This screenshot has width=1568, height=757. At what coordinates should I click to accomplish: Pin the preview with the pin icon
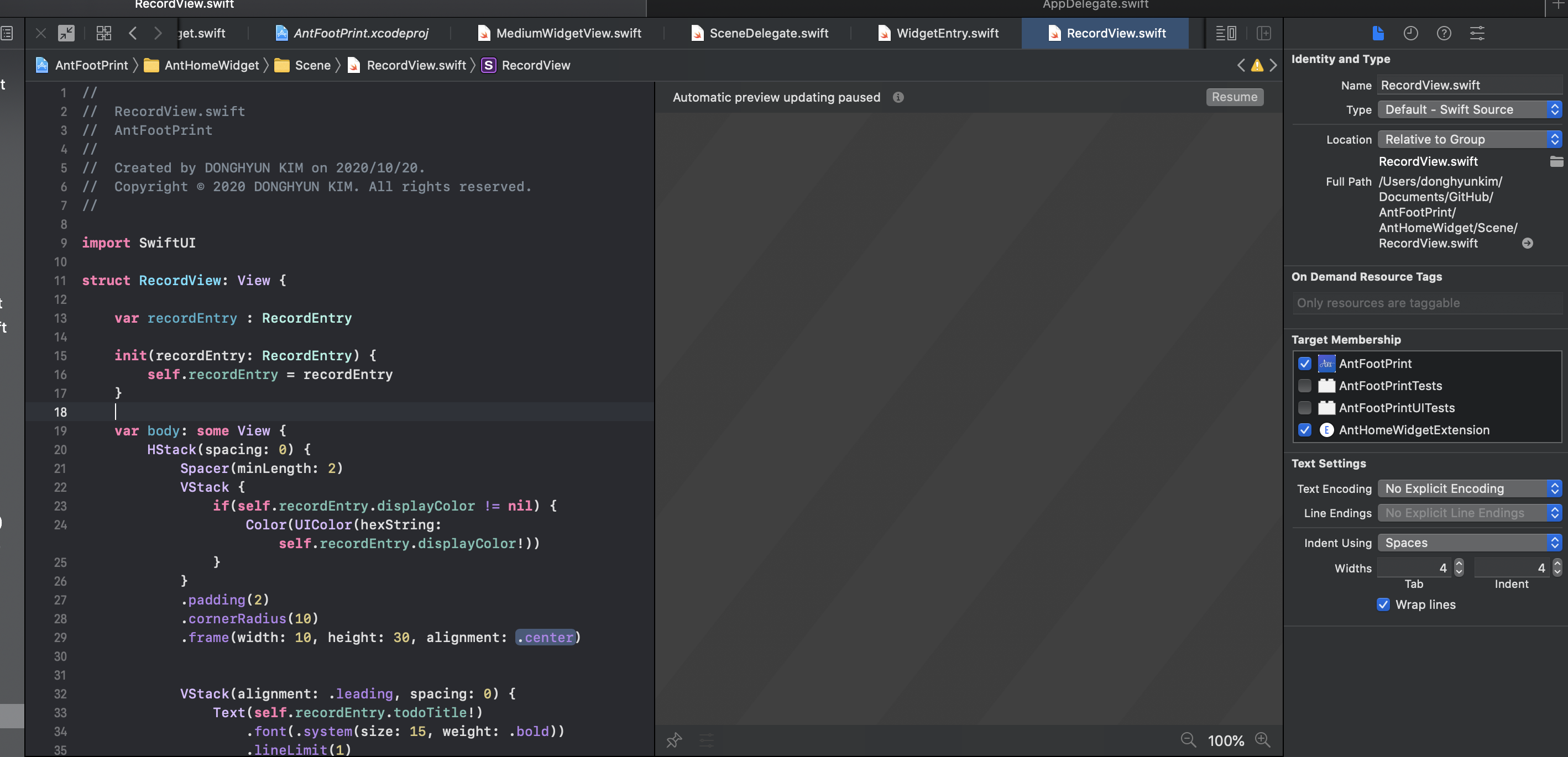click(x=673, y=740)
